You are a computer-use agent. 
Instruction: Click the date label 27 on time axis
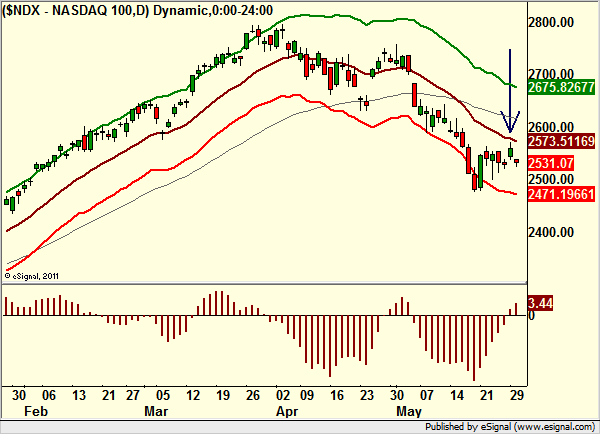coord(133,395)
